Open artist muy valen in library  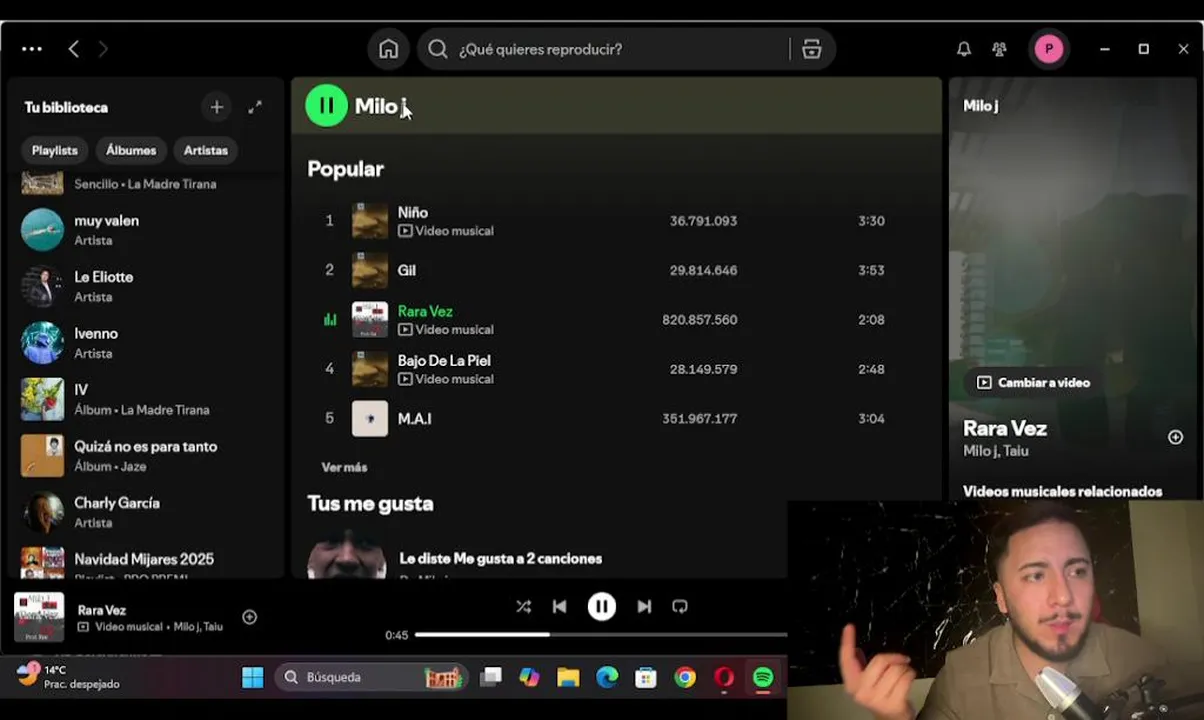(x=145, y=229)
